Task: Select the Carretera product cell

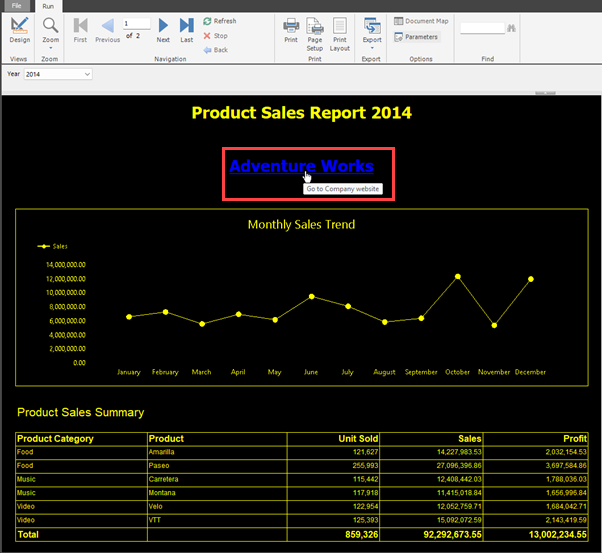Action: [x=217, y=479]
